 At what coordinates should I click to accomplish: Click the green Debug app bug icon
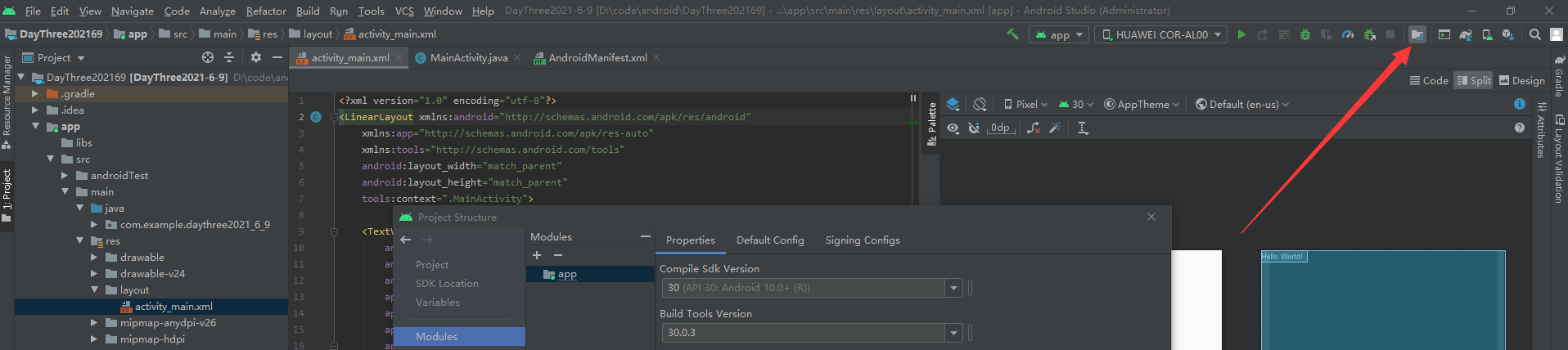click(x=1305, y=34)
